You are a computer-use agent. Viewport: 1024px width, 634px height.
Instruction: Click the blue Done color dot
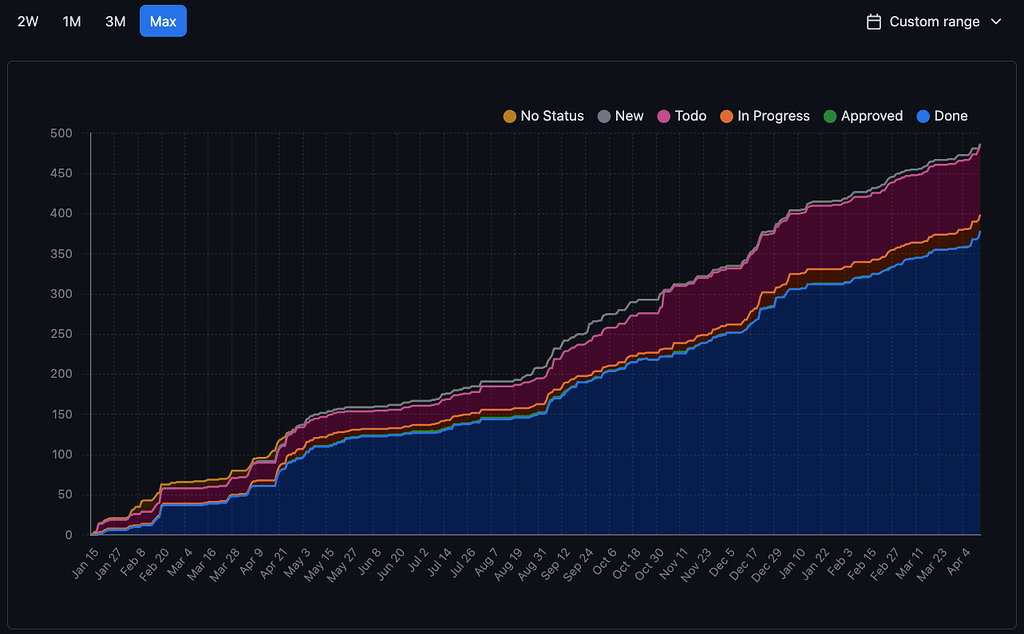click(924, 116)
